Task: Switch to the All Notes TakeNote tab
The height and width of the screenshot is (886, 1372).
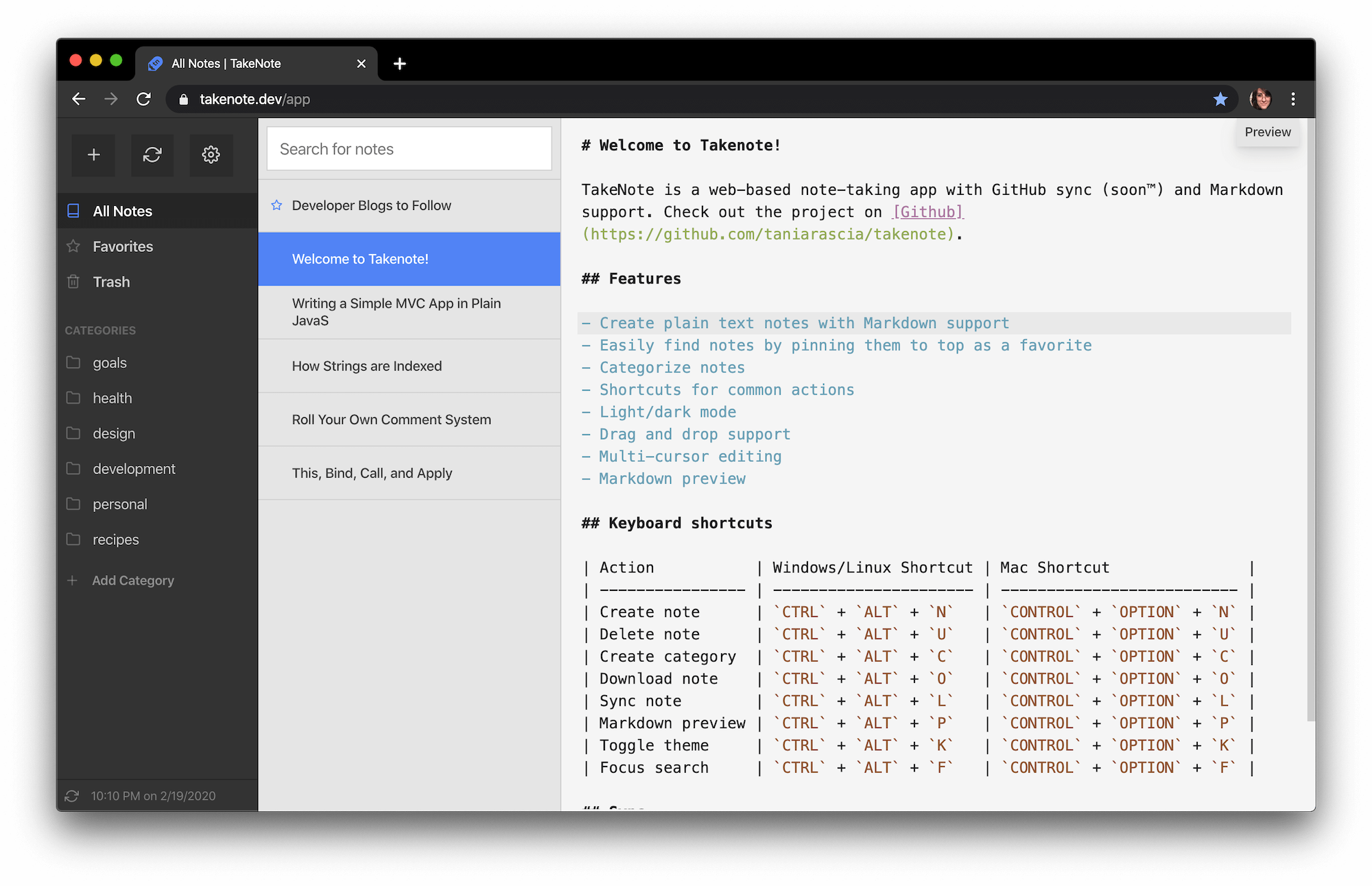Action: pos(226,63)
